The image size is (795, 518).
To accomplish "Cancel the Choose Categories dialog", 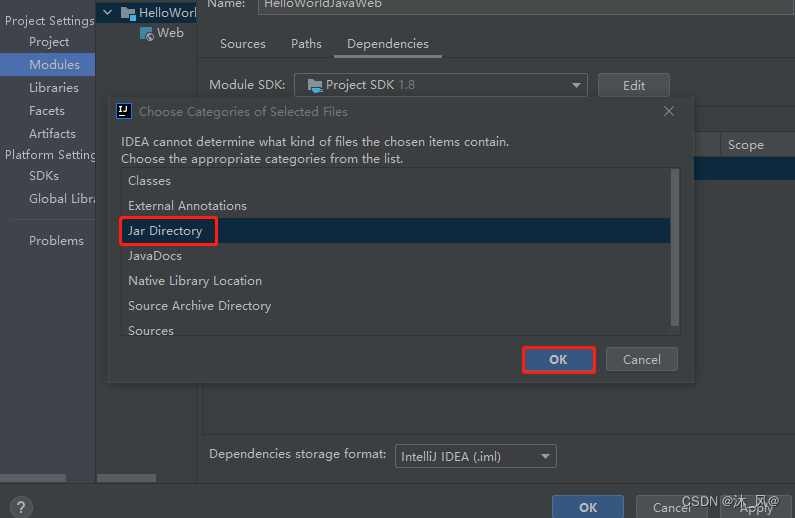I will click(641, 359).
